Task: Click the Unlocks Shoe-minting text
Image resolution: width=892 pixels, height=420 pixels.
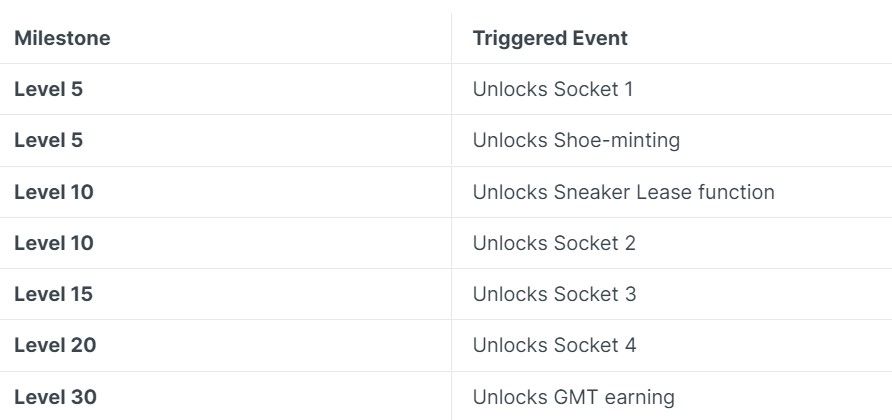Action: pos(576,141)
